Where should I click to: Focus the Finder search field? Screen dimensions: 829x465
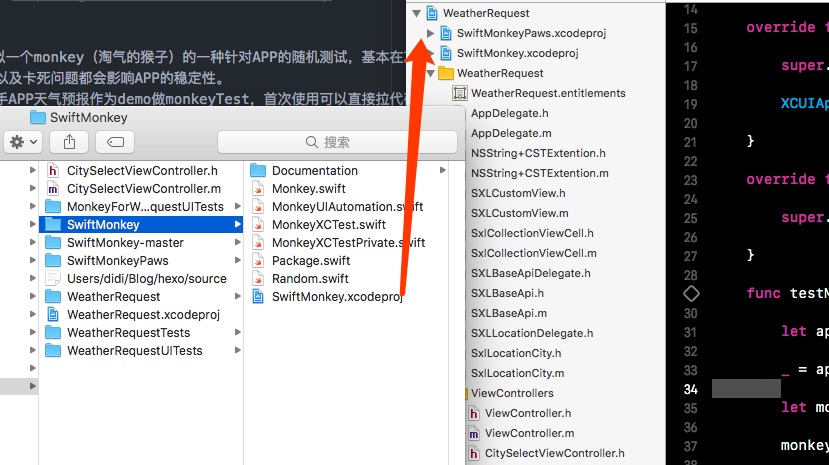pyautogui.click(x=337, y=142)
